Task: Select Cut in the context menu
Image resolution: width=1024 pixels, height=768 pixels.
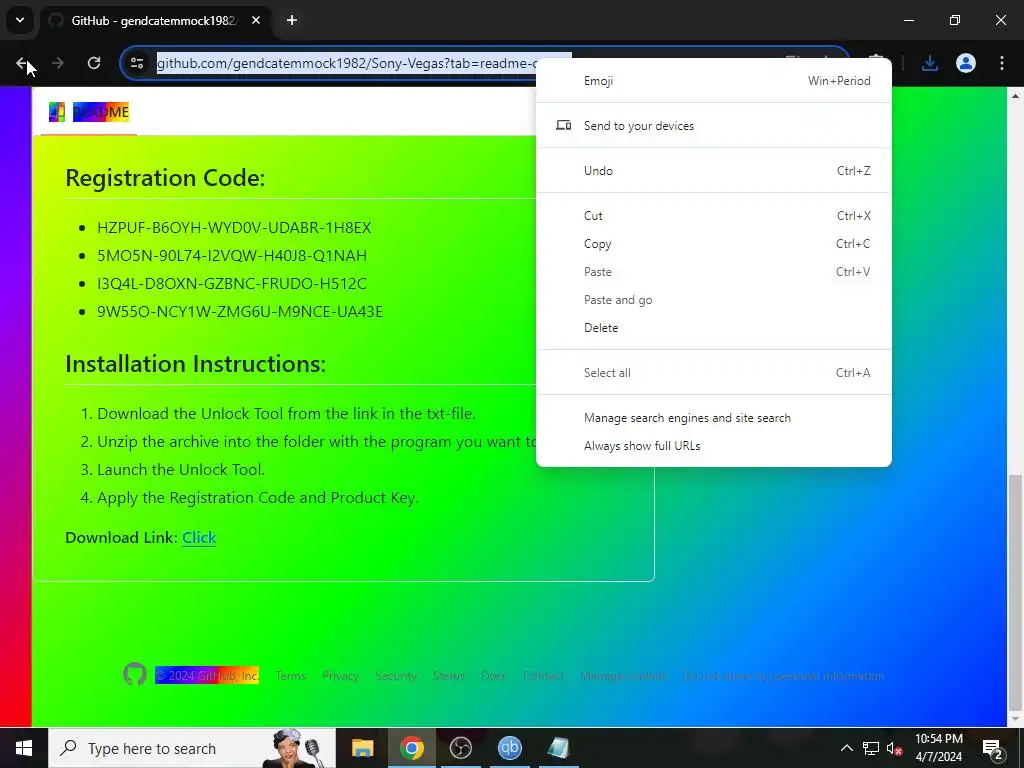Action: point(714,216)
